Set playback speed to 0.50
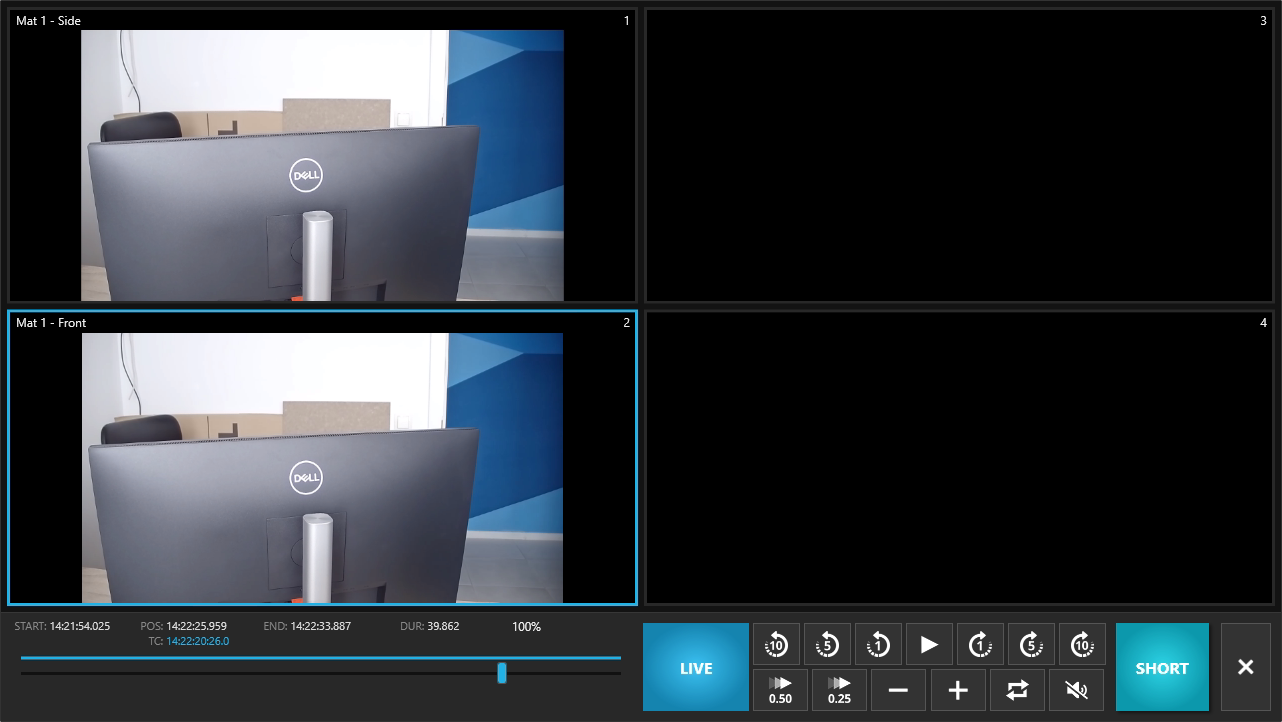The height and width of the screenshot is (722, 1282). [x=780, y=690]
